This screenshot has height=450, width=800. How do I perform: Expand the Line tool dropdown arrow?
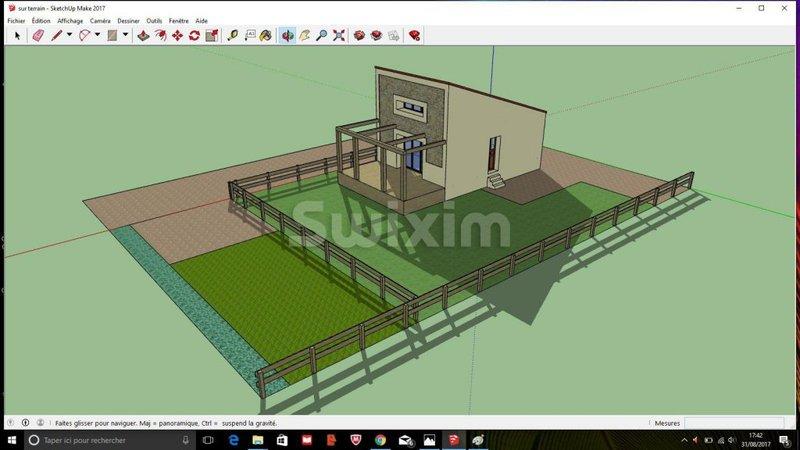click(69, 35)
